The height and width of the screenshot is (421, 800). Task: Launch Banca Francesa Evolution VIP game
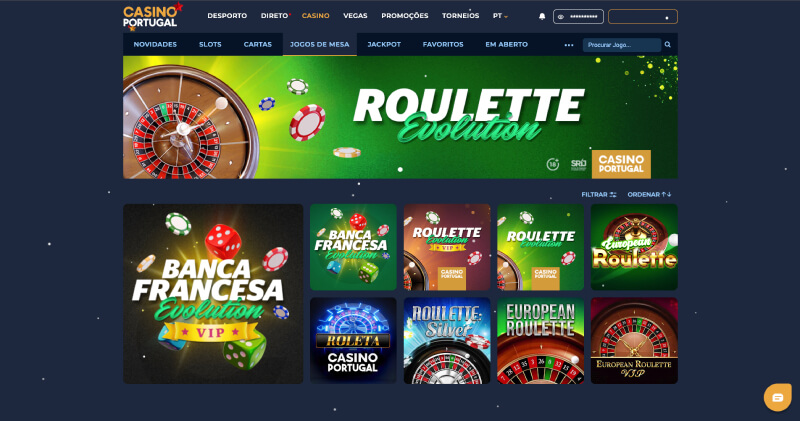point(213,294)
